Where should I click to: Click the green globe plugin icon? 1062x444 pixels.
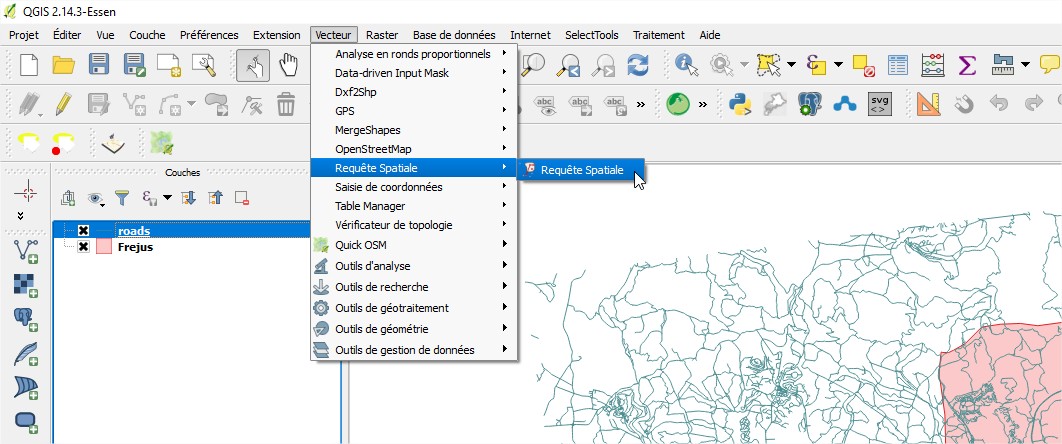coord(678,104)
